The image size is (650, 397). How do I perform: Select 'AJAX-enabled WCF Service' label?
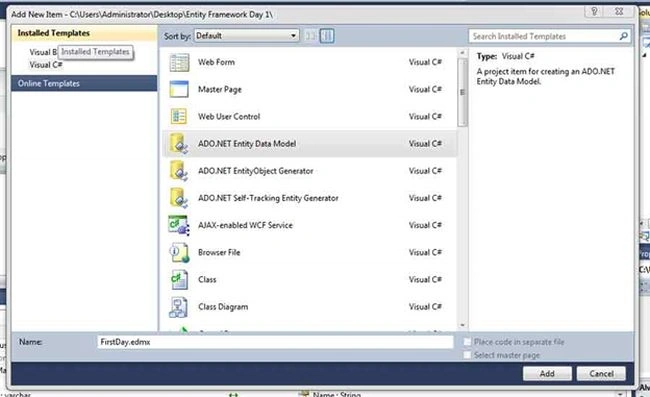tap(245, 225)
